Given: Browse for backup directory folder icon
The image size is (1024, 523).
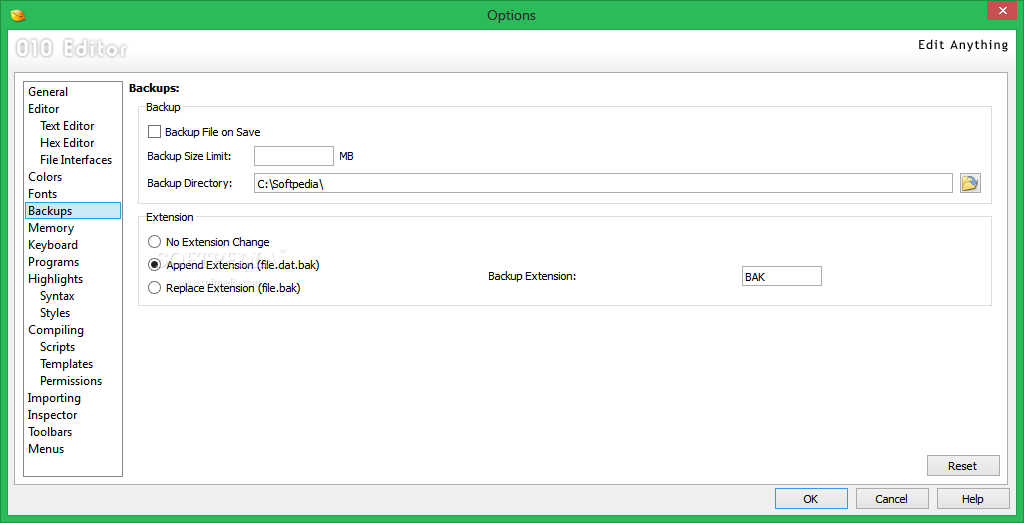Looking at the screenshot, I should (970, 183).
